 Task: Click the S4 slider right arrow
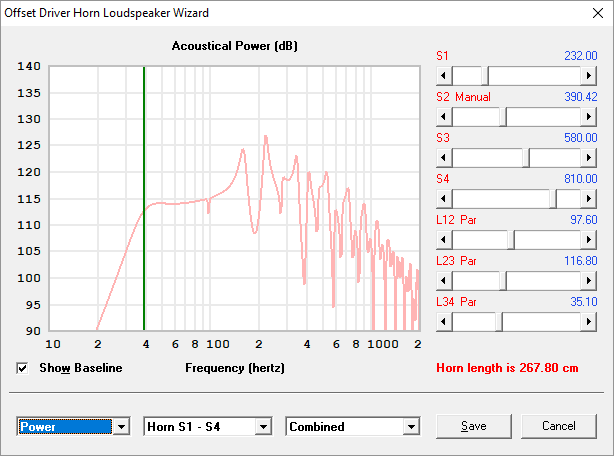coord(589,199)
